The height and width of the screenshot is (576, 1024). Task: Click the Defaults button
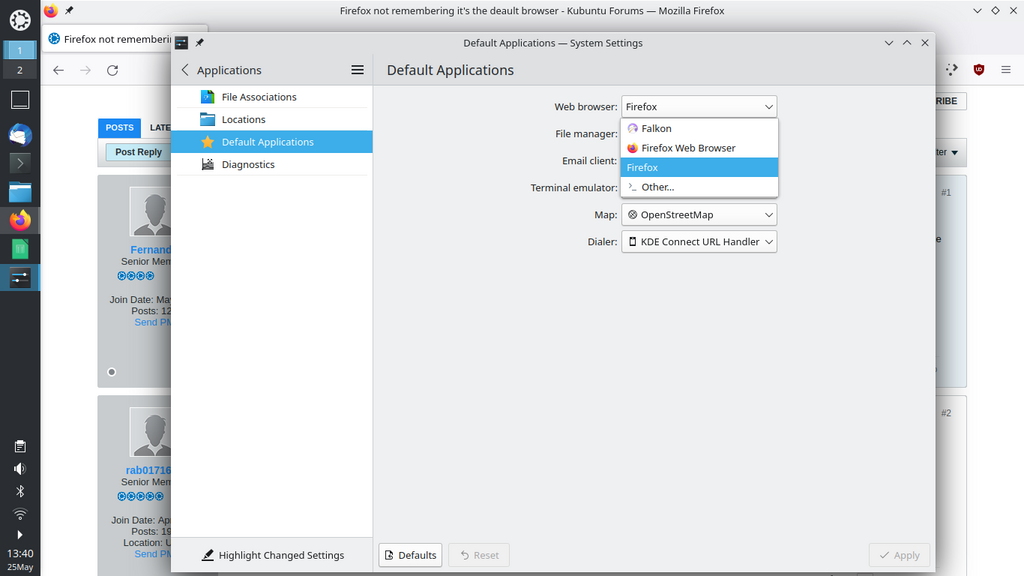410,555
